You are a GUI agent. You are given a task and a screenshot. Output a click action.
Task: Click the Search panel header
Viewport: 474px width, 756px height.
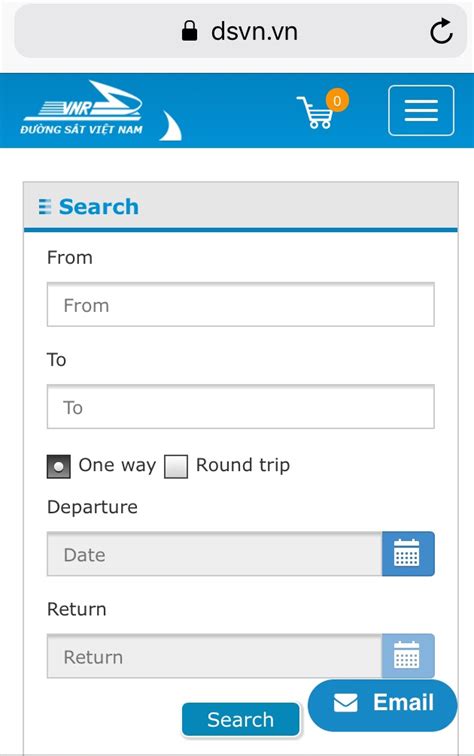coord(241,206)
